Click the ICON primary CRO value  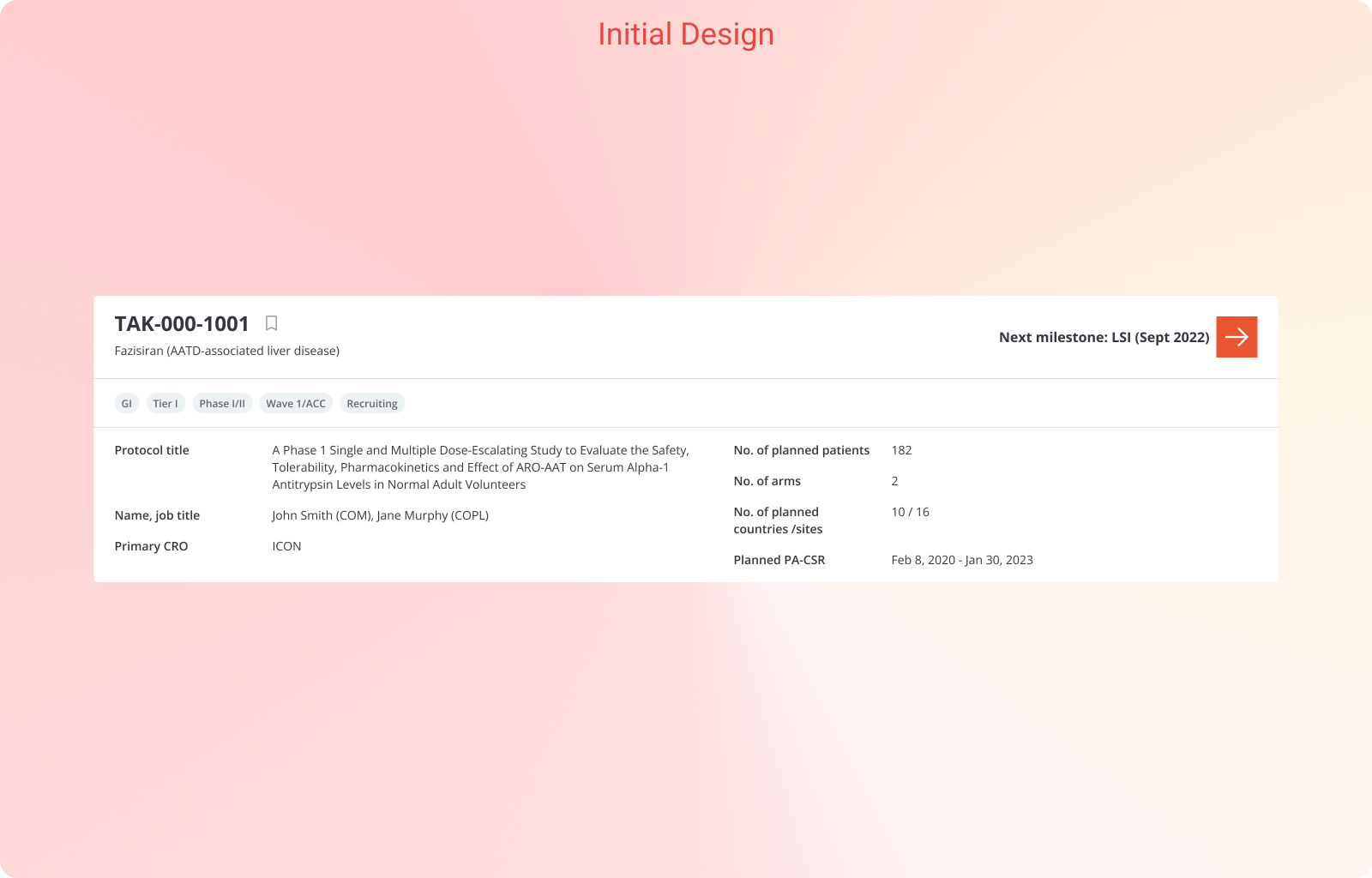click(x=286, y=546)
